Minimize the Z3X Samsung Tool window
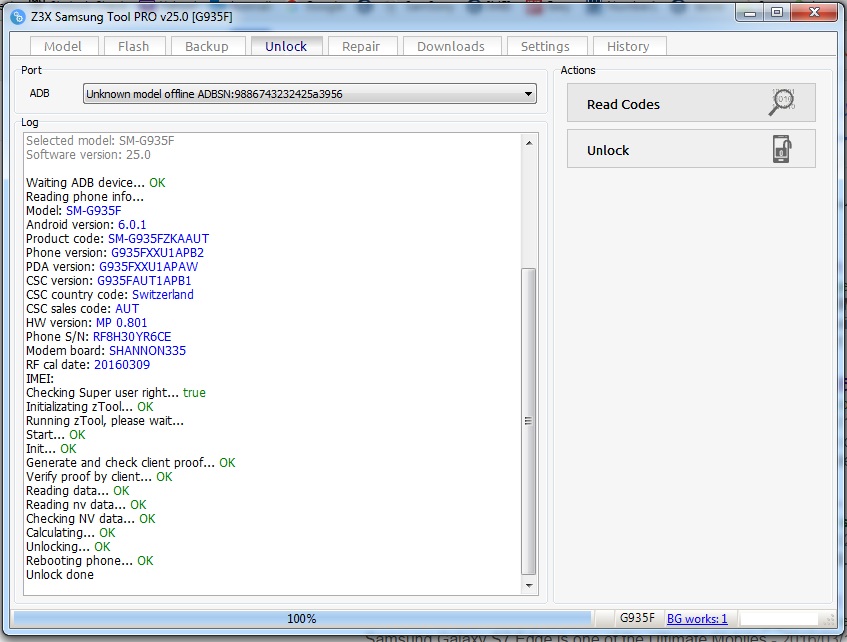 [x=750, y=13]
